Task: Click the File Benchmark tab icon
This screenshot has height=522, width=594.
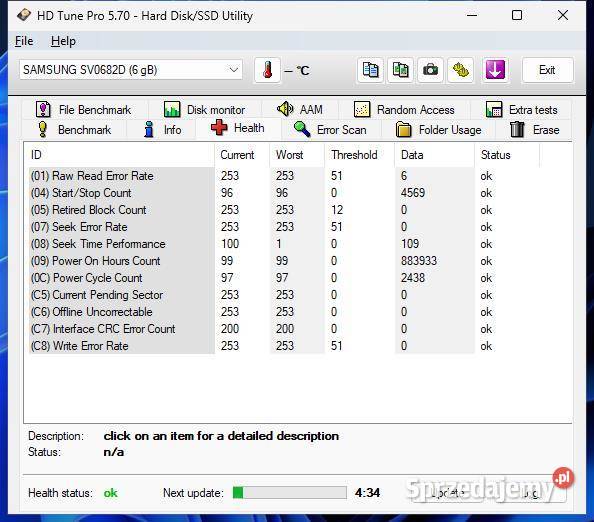Action: tap(43, 109)
